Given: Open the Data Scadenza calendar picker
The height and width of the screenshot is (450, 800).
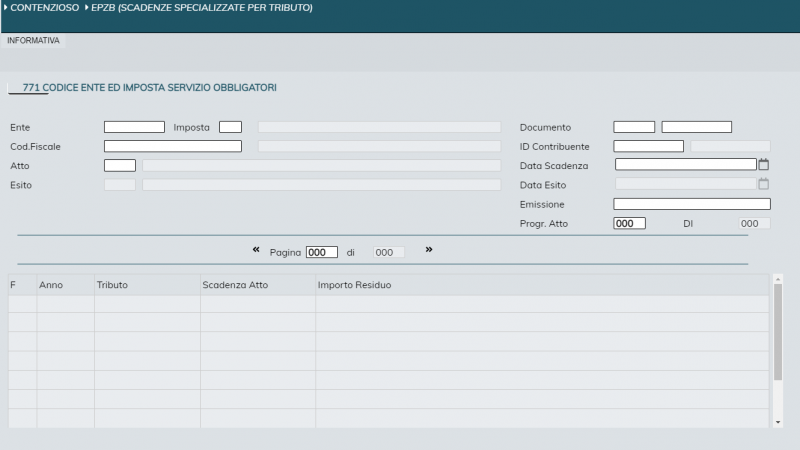Looking at the screenshot, I should [764, 165].
